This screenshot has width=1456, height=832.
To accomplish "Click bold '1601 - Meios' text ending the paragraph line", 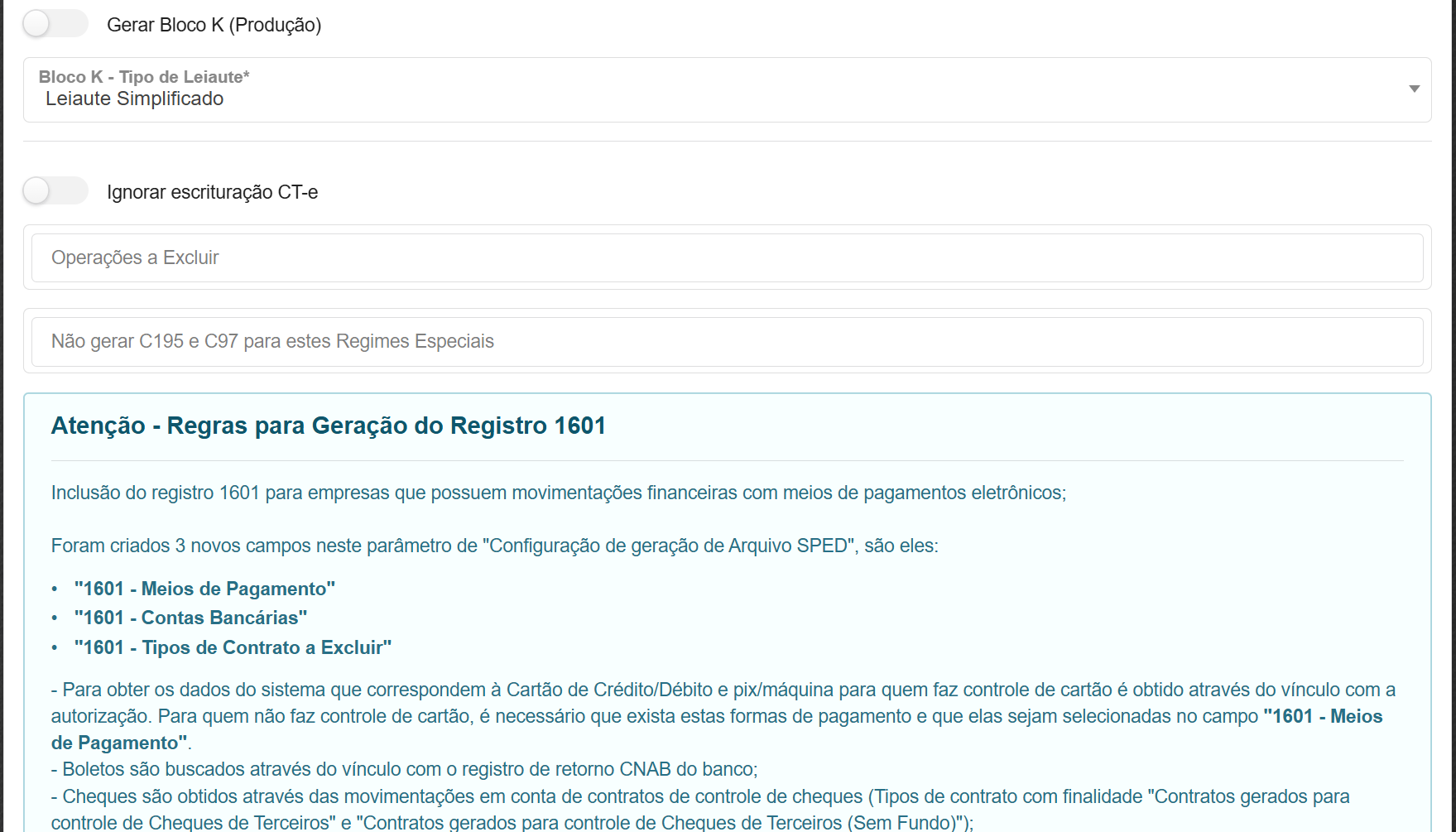I will coord(1322,716).
